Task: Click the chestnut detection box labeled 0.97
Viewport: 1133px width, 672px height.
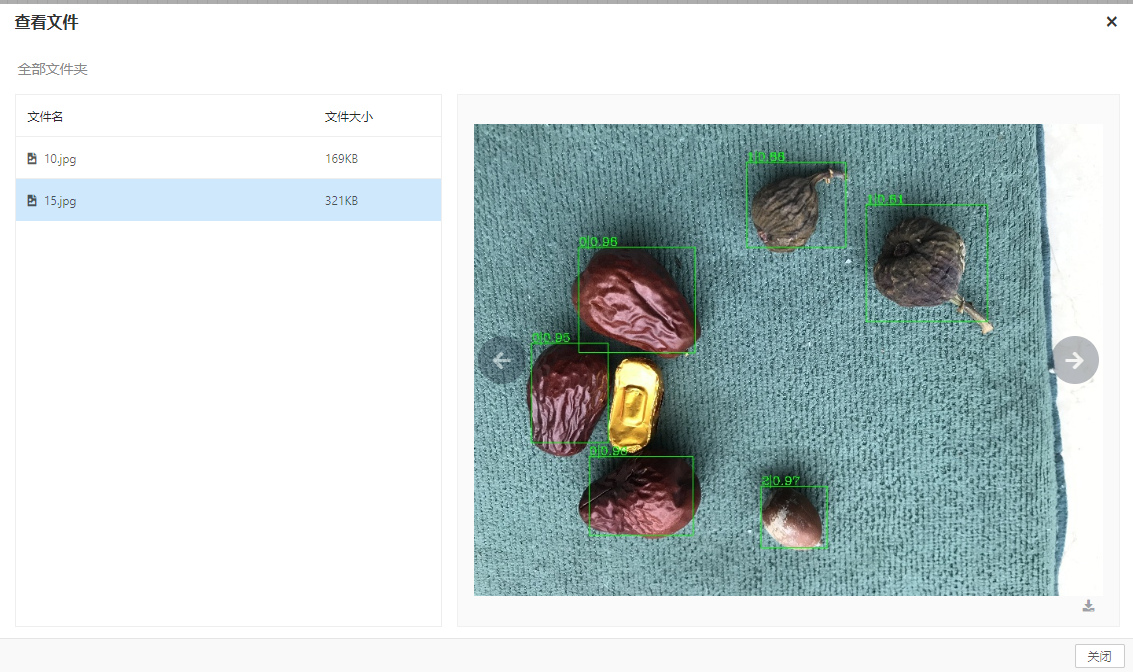Action: [794, 517]
